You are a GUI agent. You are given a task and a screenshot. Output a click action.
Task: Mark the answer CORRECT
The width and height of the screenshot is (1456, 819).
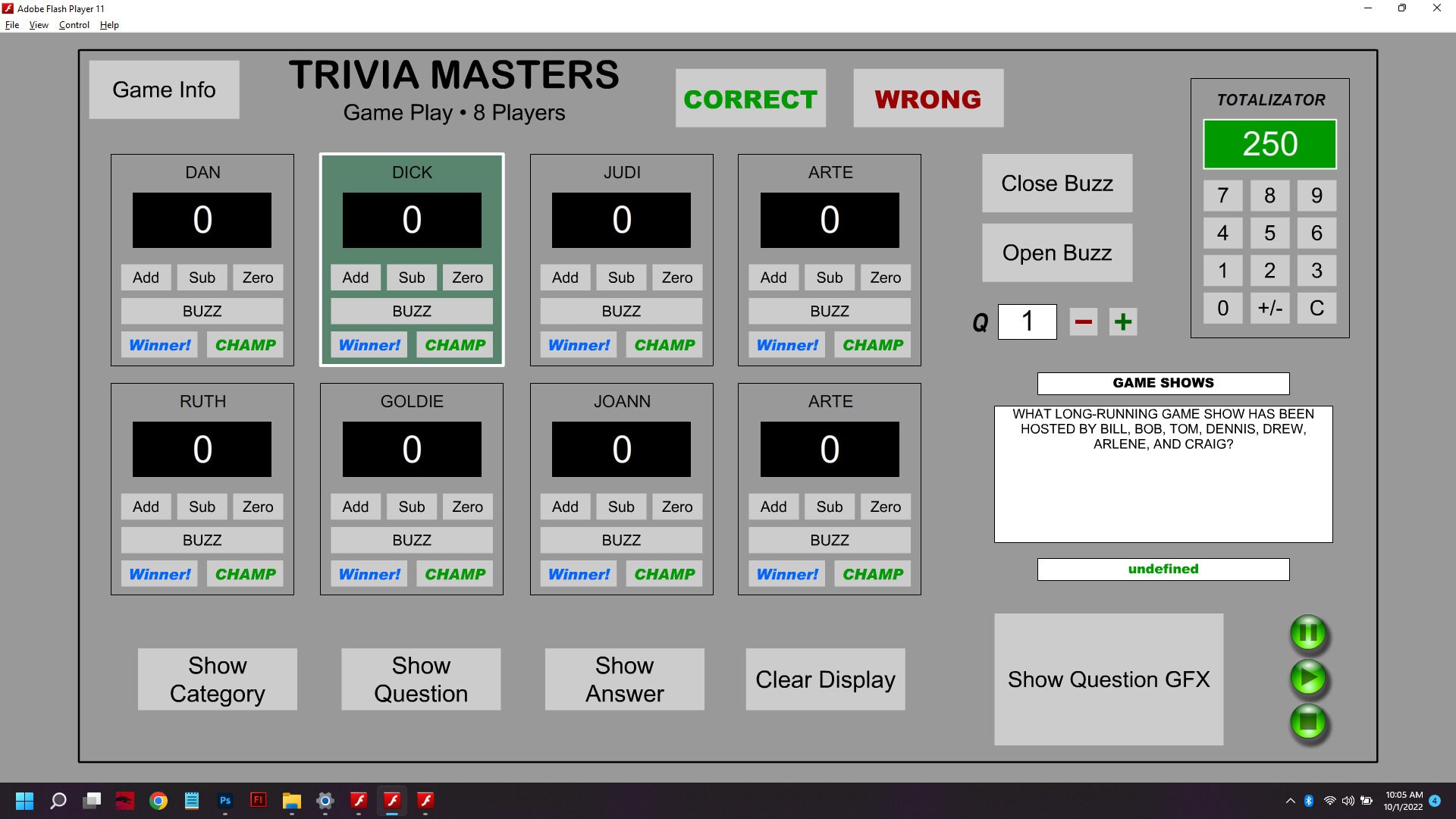pyautogui.click(x=750, y=98)
